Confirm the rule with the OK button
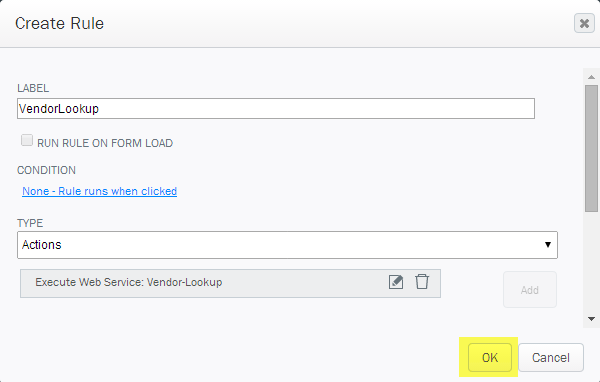This screenshot has width=600, height=382. (490, 358)
